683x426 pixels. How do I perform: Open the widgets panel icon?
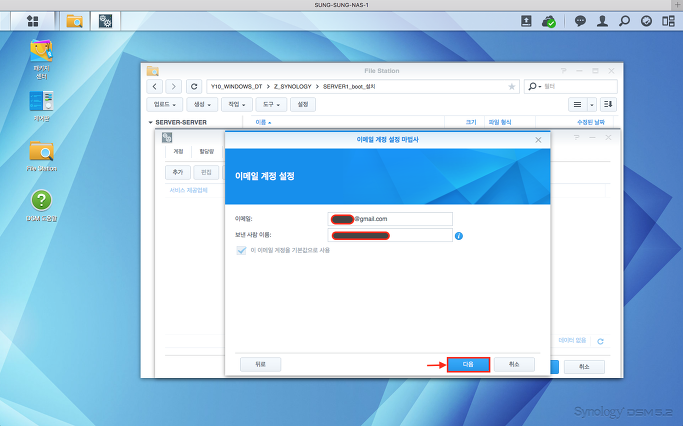tap(668, 21)
